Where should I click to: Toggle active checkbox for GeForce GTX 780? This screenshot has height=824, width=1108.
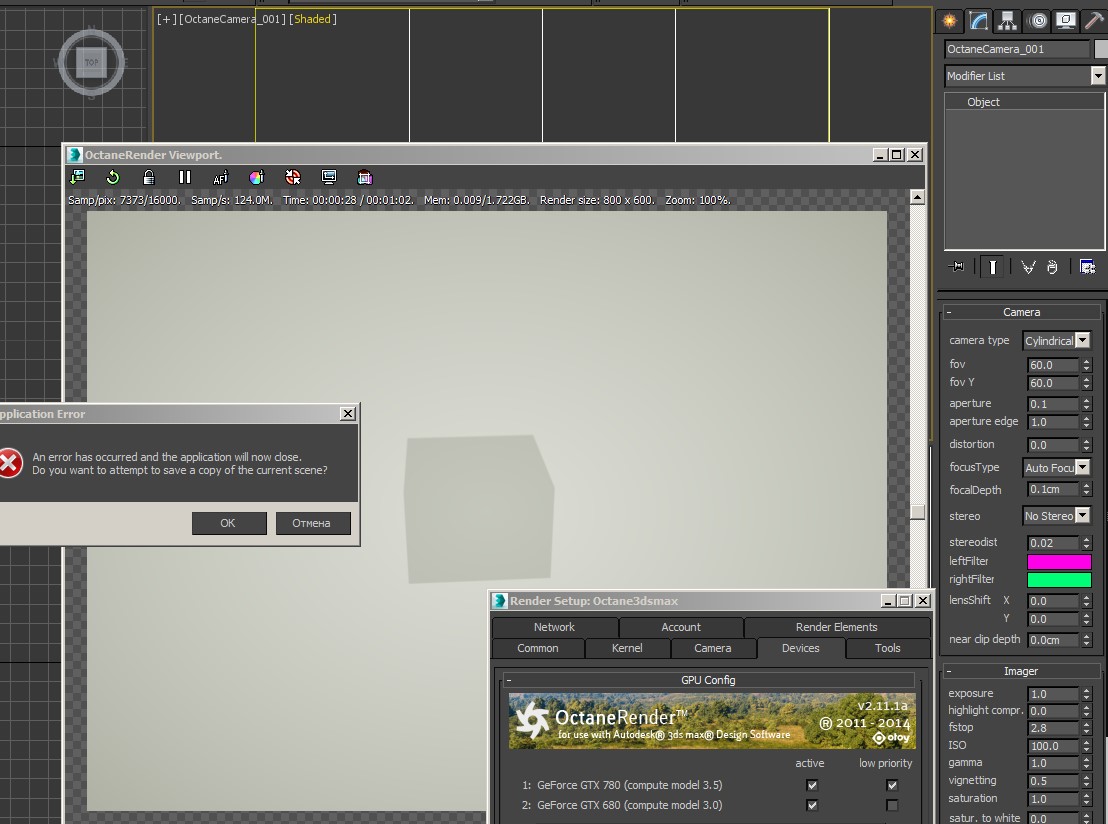click(812, 785)
